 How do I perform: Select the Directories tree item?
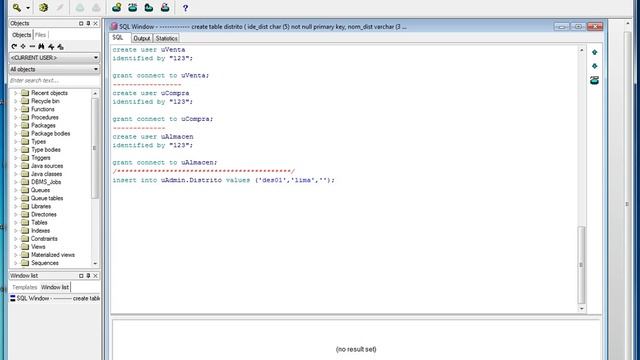(44, 215)
